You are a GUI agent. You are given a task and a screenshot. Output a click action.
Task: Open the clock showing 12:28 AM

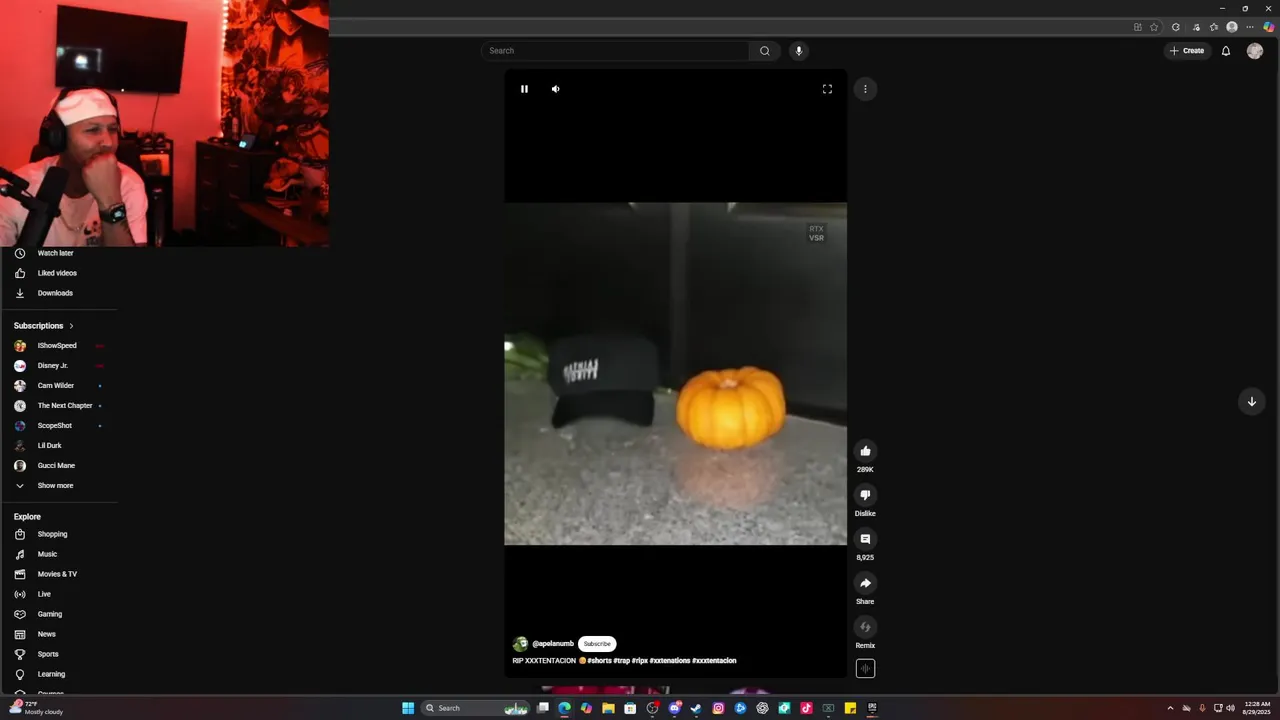pyautogui.click(x=1257, y=708)
